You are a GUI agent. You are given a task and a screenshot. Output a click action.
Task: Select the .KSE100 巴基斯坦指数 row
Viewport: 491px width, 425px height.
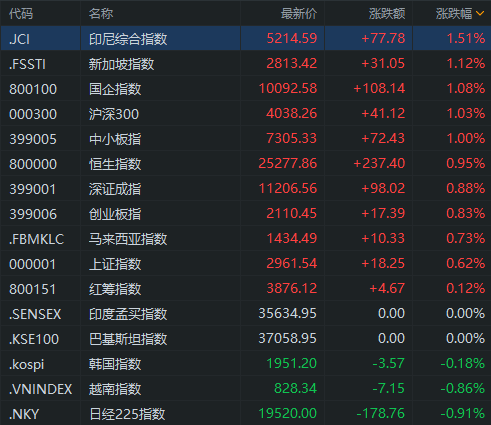[245, 338]
